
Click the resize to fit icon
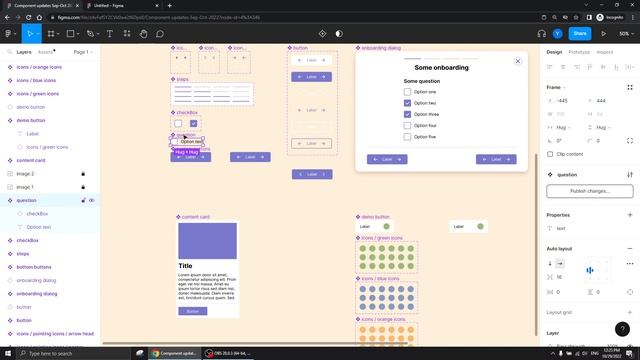click(x=630, y=87)
